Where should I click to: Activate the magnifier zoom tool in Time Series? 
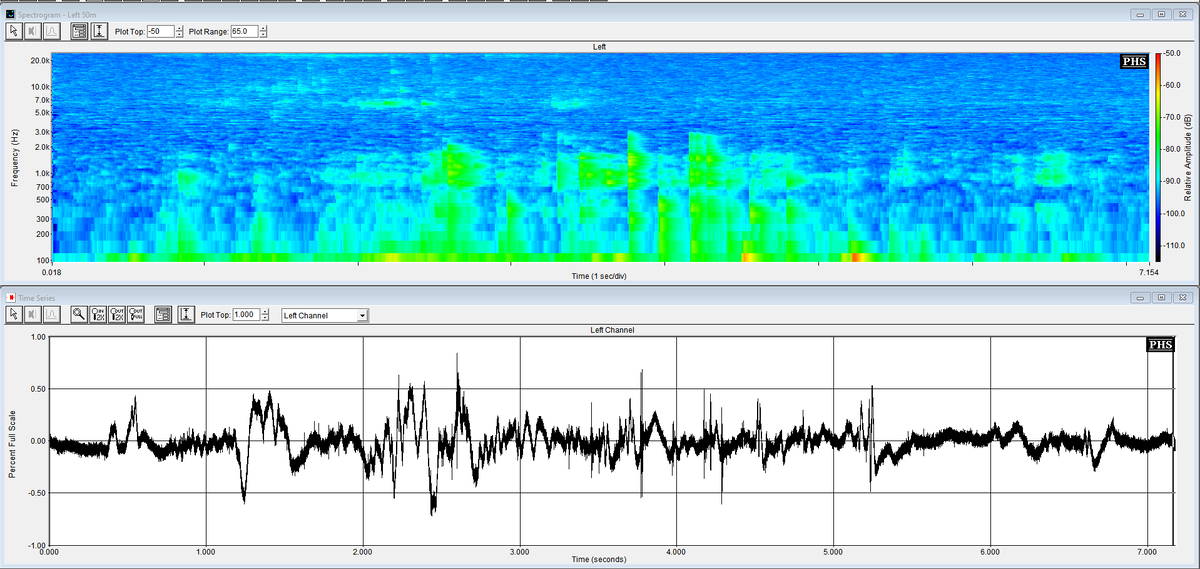click(80, 315)
